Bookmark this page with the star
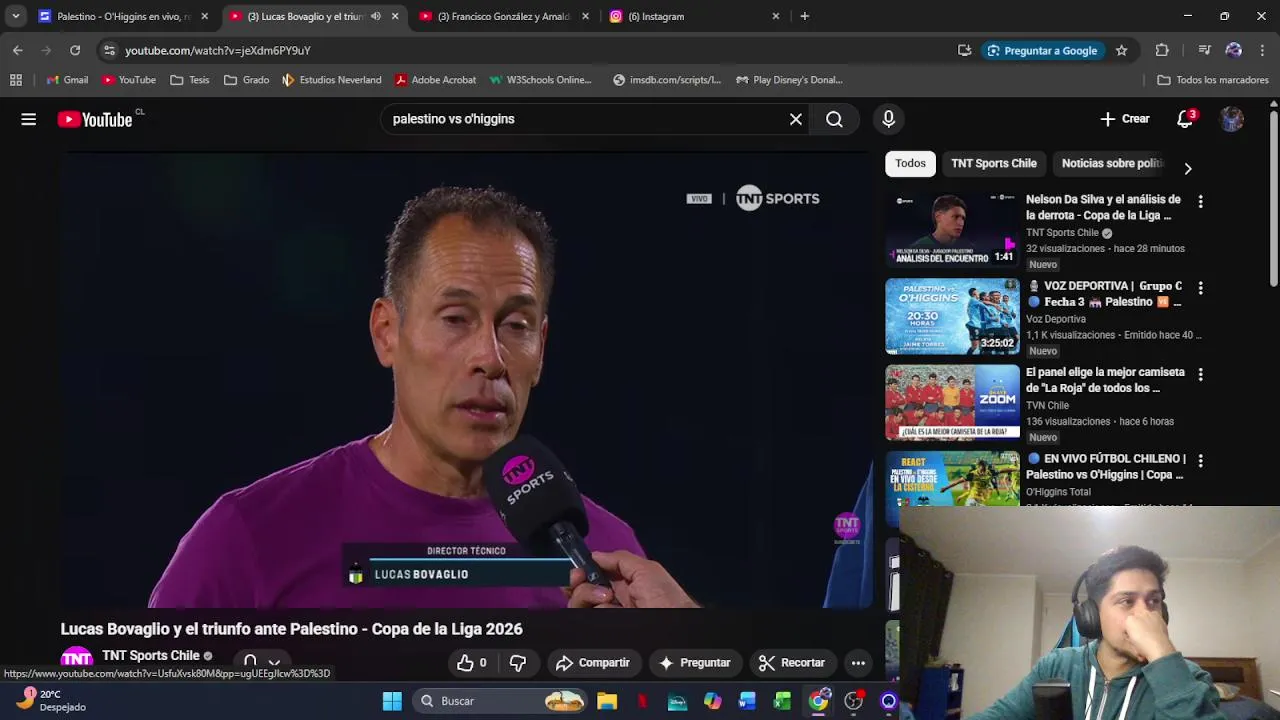Viewport: 1280px width, 720px height. [x=1121, y=50]
